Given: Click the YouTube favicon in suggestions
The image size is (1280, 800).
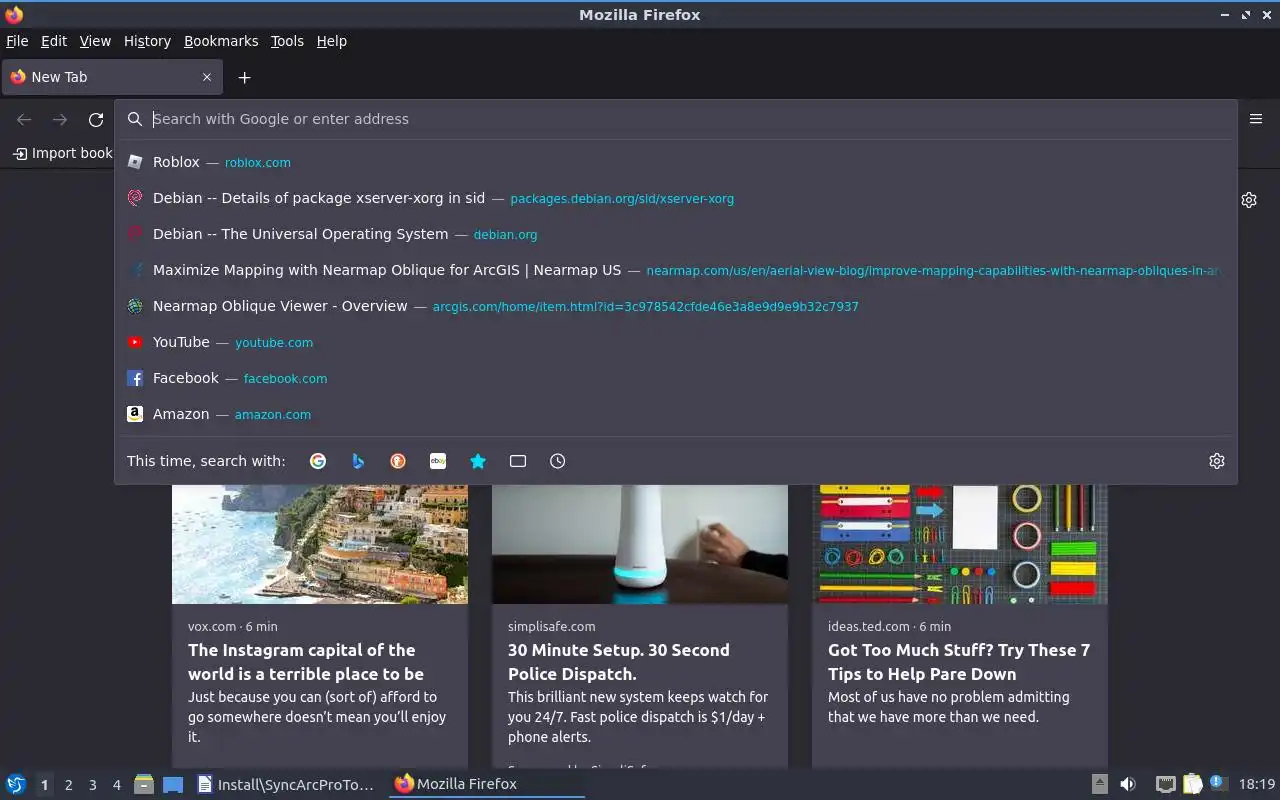Looking at the screenshot, I should 135,342.
